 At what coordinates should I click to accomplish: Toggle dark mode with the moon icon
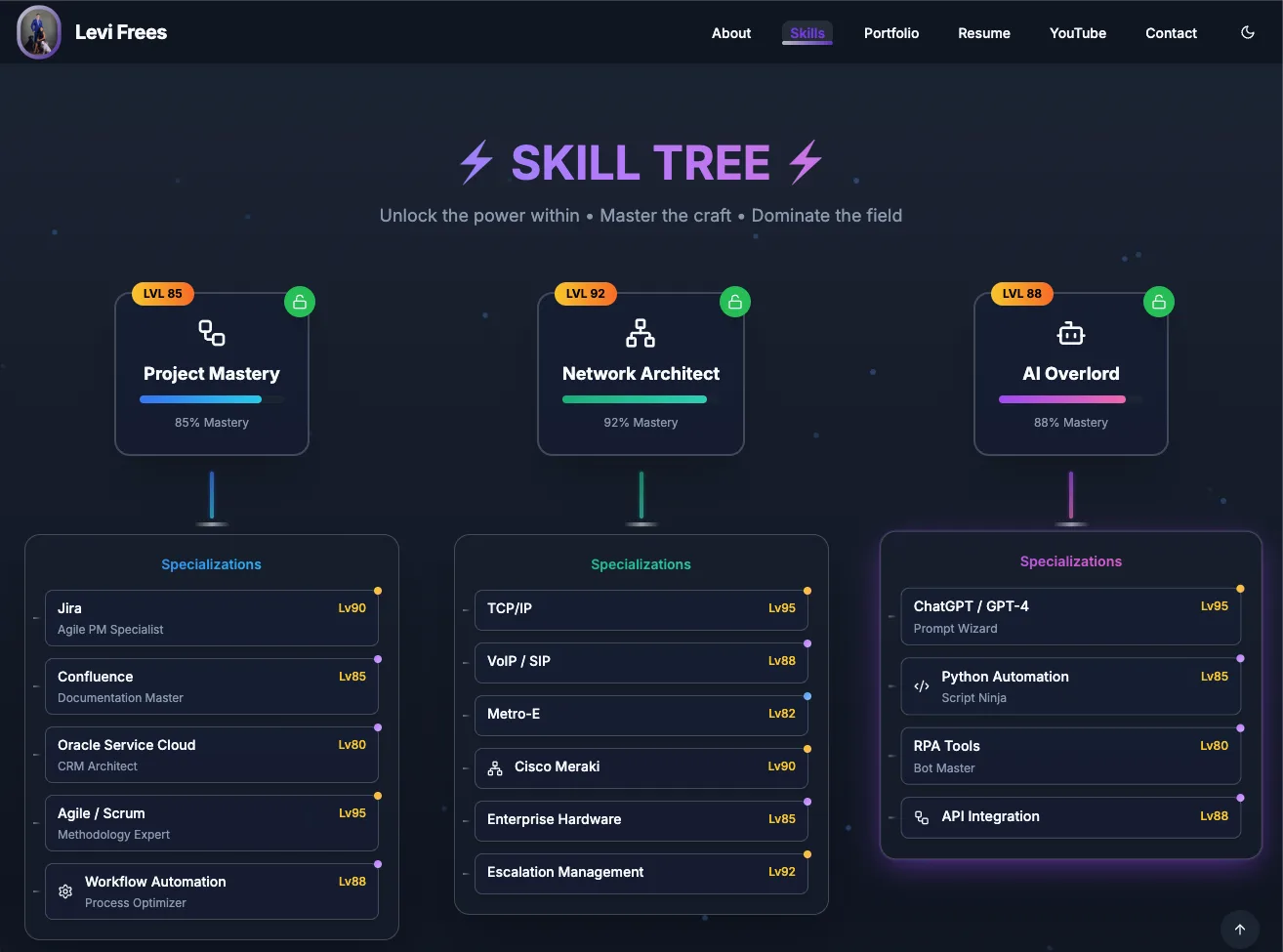tap(1247, 32)
